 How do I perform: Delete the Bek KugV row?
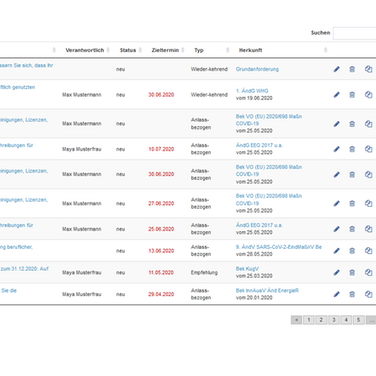point(352,273)
